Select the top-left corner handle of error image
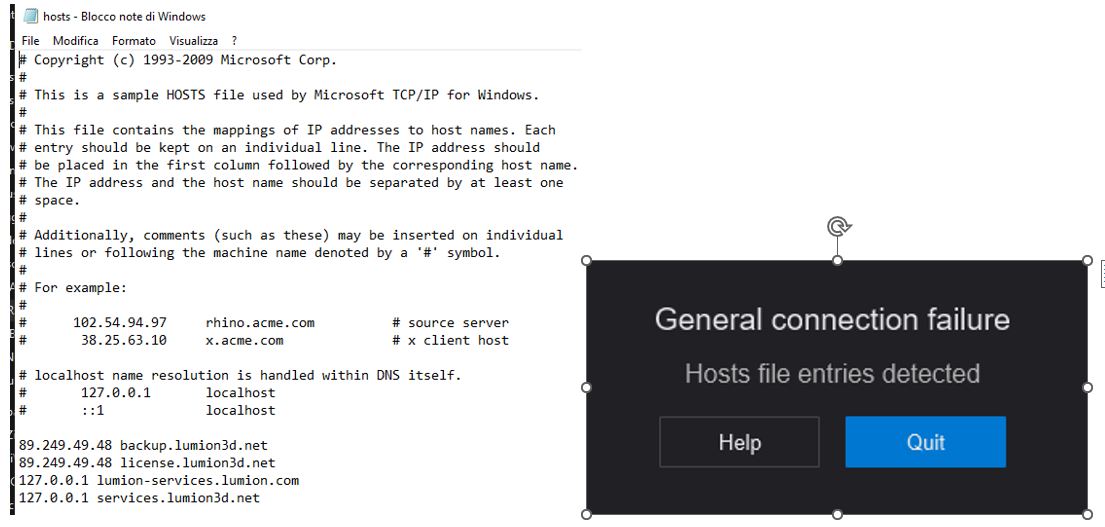 (x=586, y=260)
